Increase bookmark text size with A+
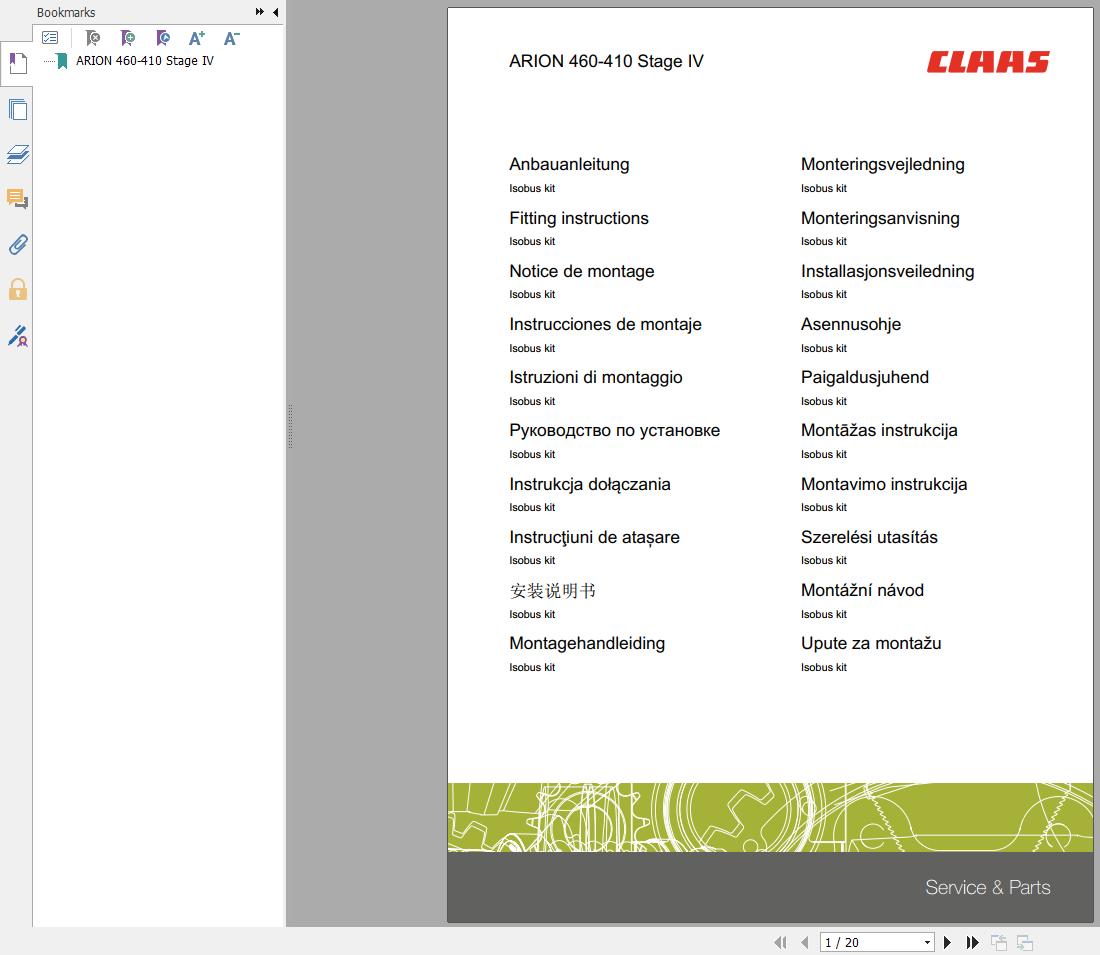This screenshot has height=955, width=1100. point(197,38)
